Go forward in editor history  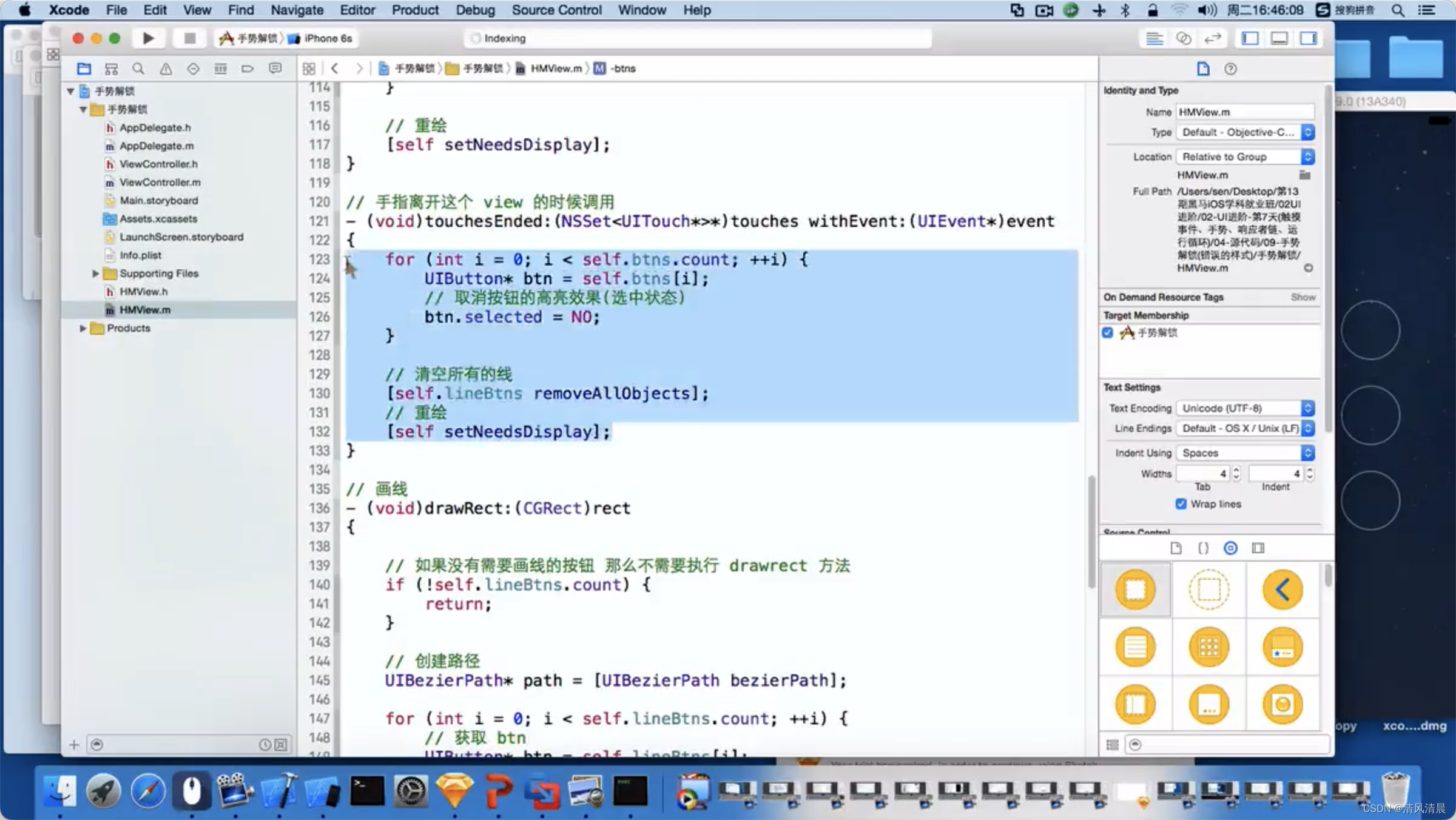[x=360, y=69]
